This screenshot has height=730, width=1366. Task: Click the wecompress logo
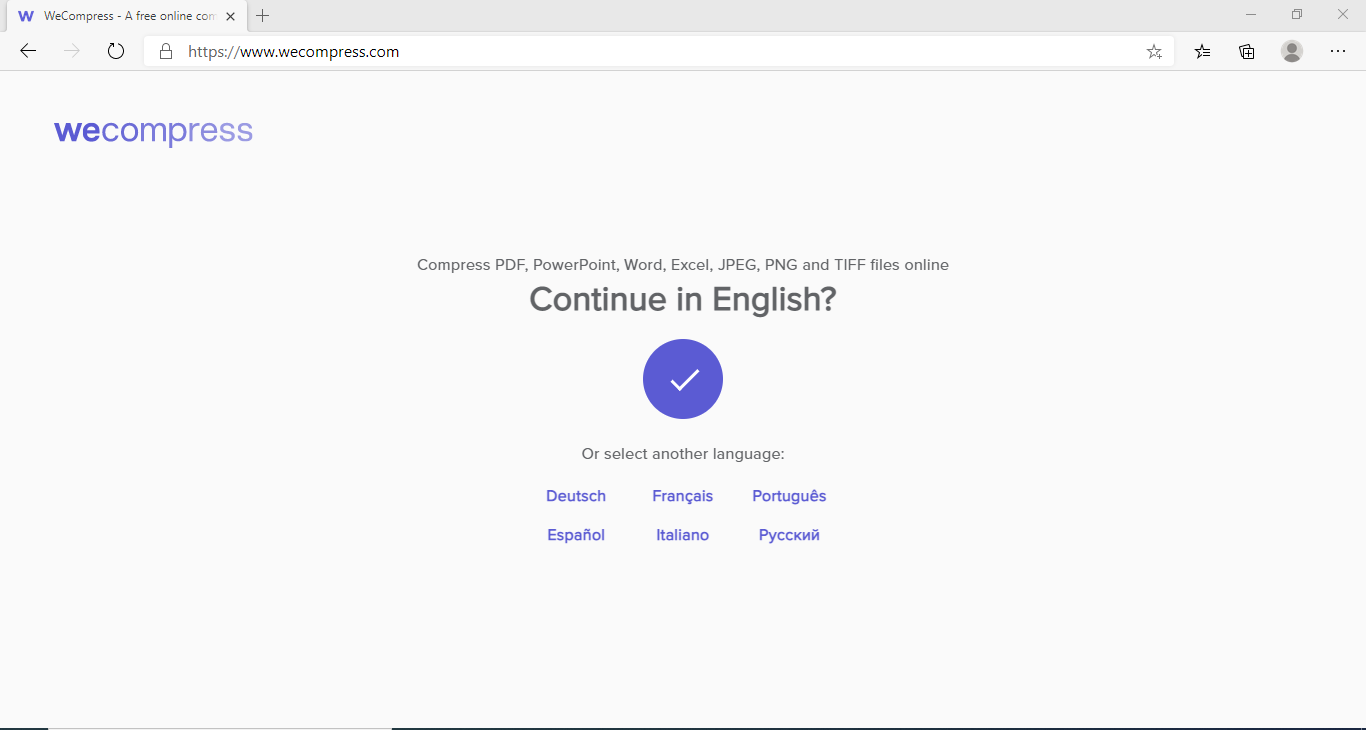153,132
